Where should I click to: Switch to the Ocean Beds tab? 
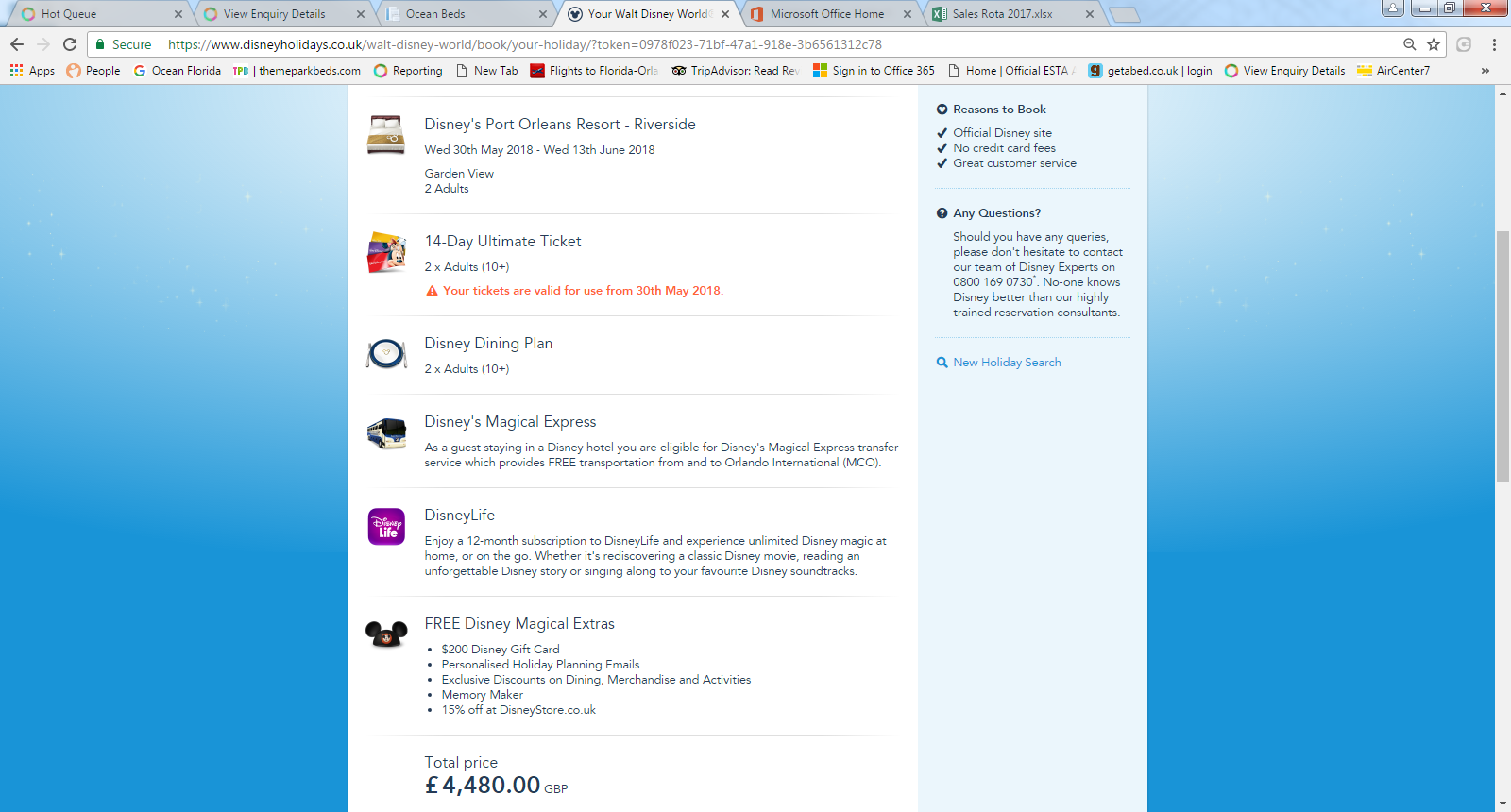(464, 14)
